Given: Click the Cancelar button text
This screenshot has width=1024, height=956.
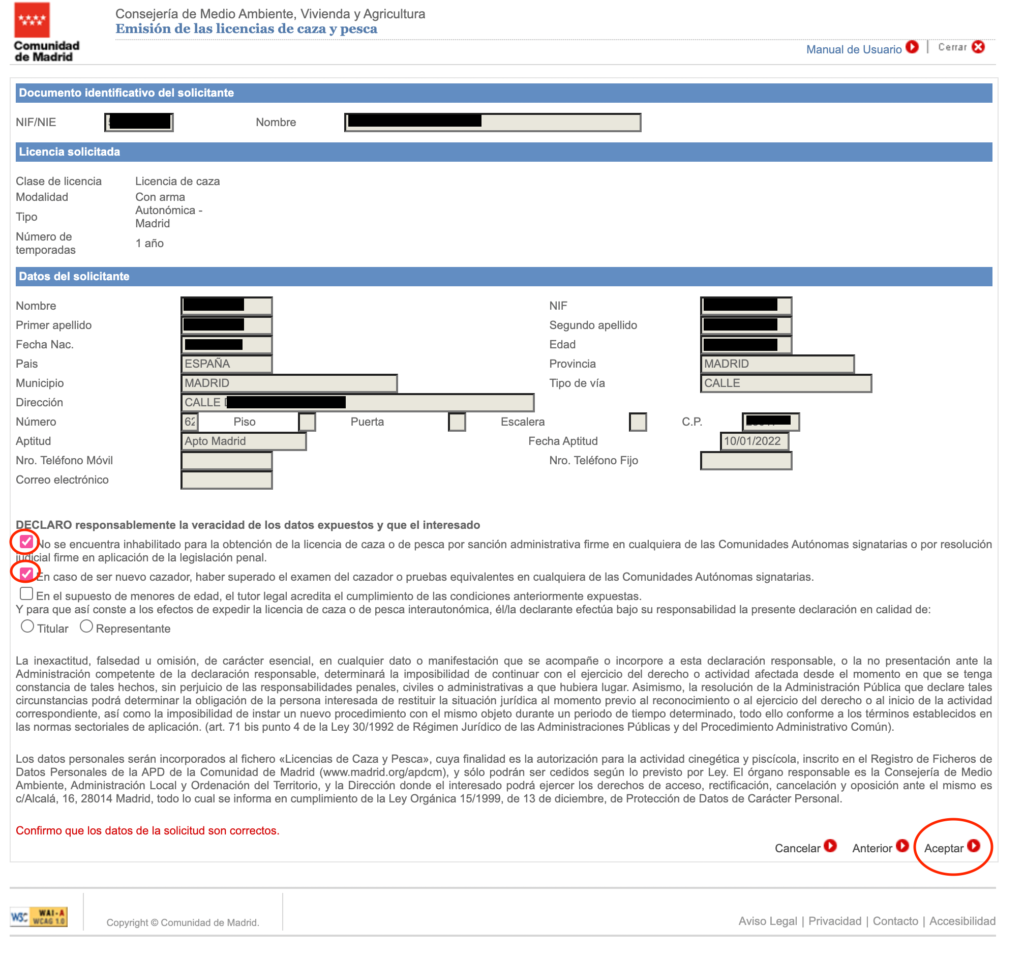Looking at the screenshot, I should [x=797, y=848].
